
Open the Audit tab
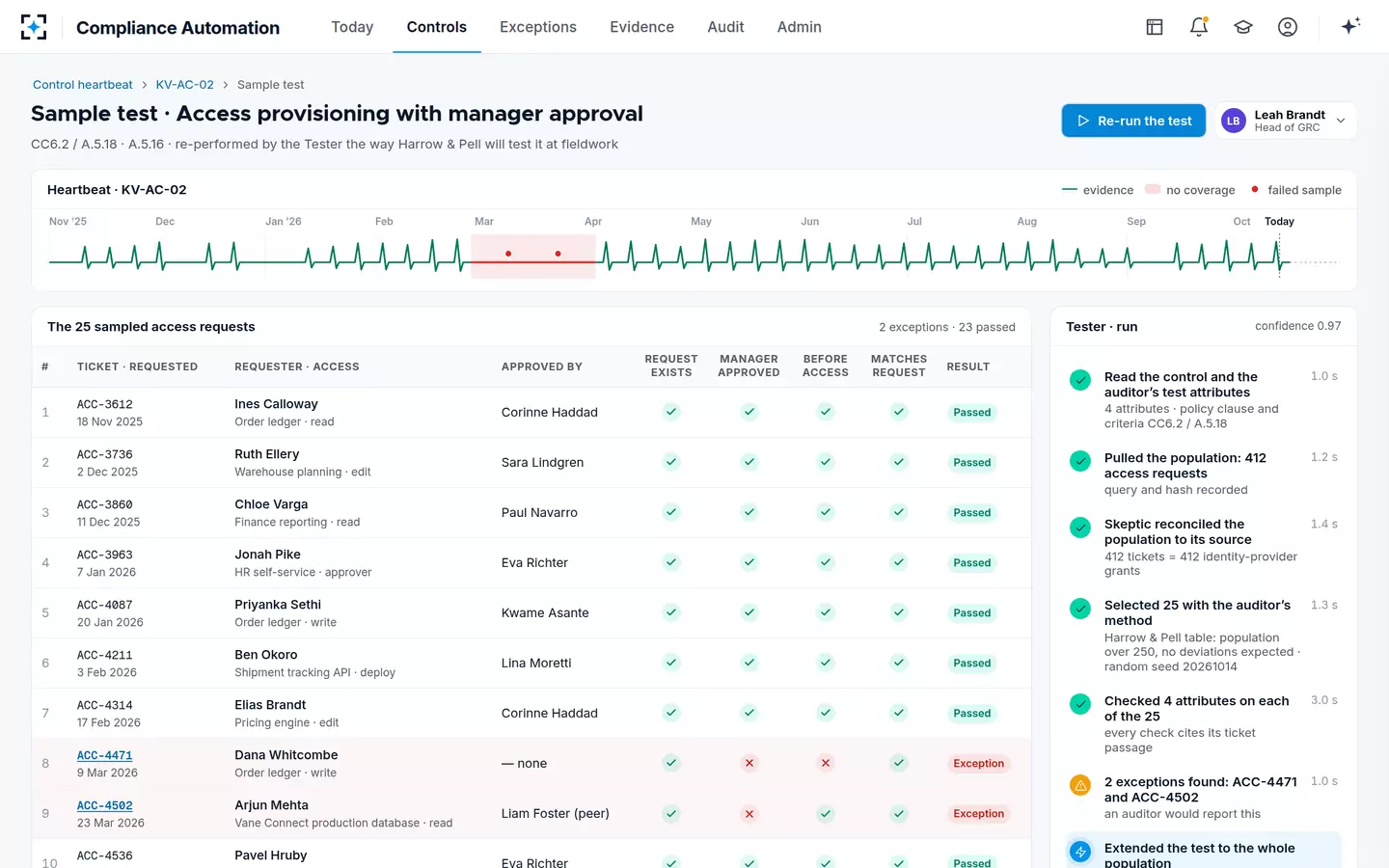click(x=725, y=27)
